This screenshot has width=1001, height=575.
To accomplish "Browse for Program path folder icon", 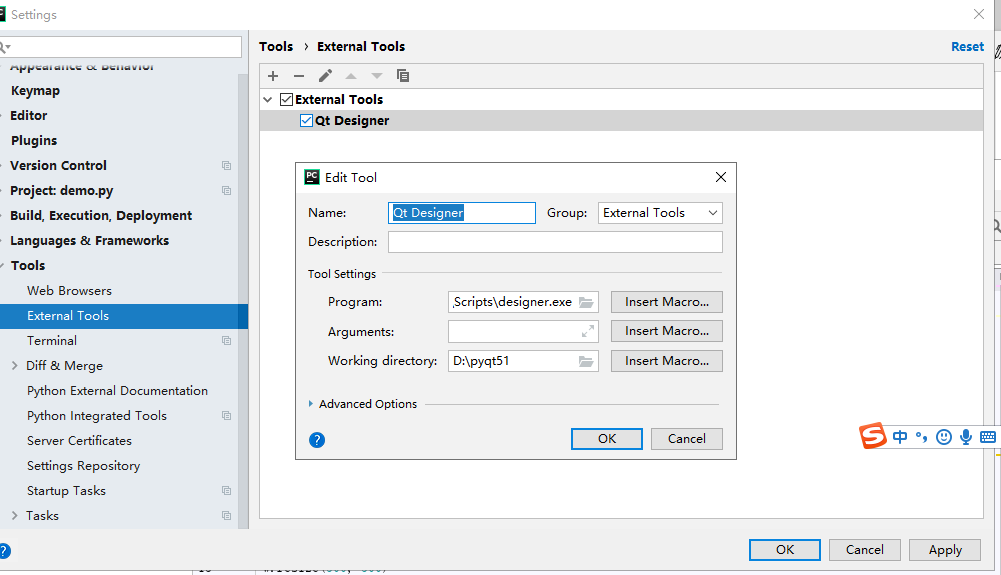I will click(586, 302).
